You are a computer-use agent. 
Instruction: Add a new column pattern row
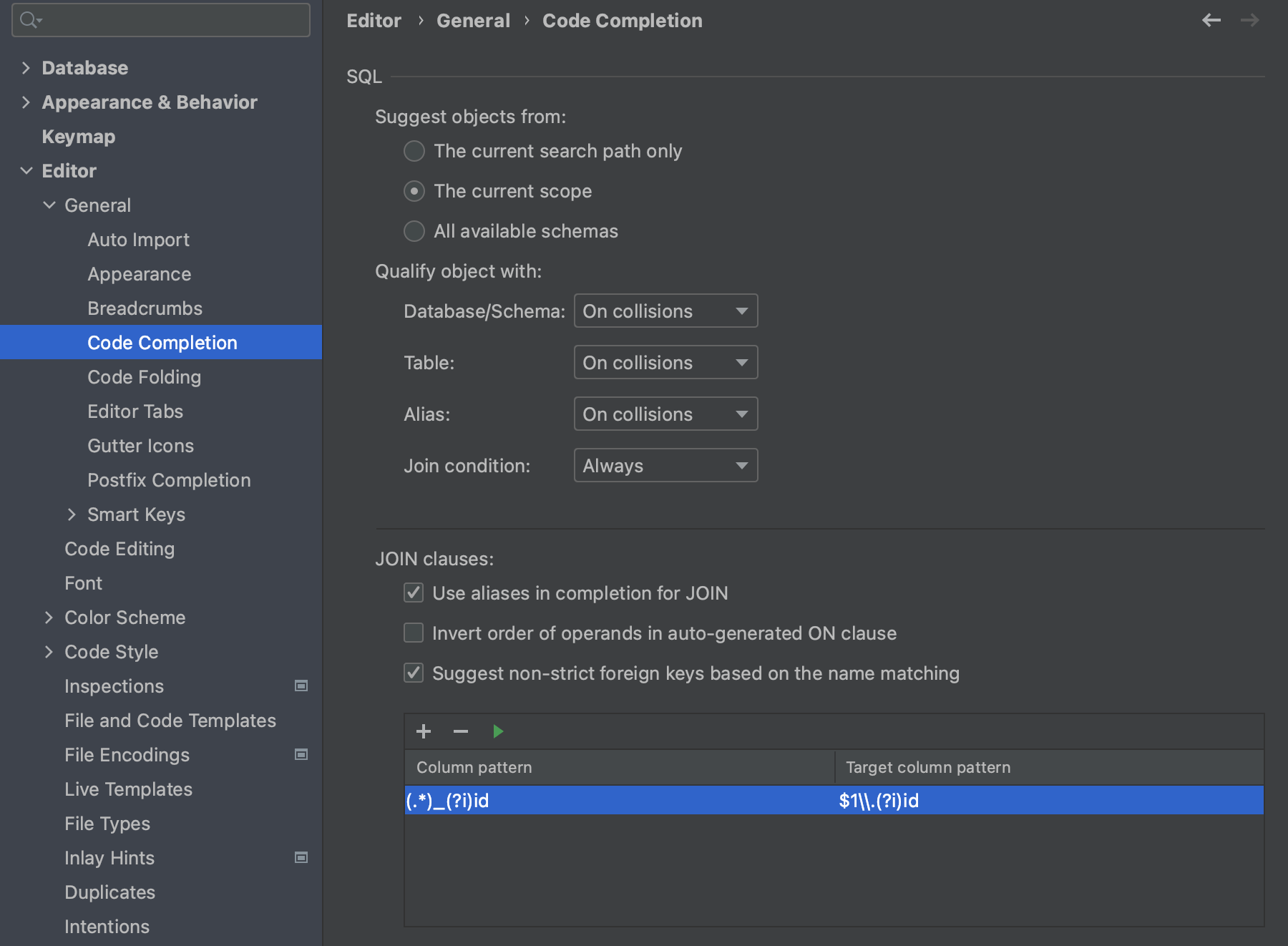point(424,731)
